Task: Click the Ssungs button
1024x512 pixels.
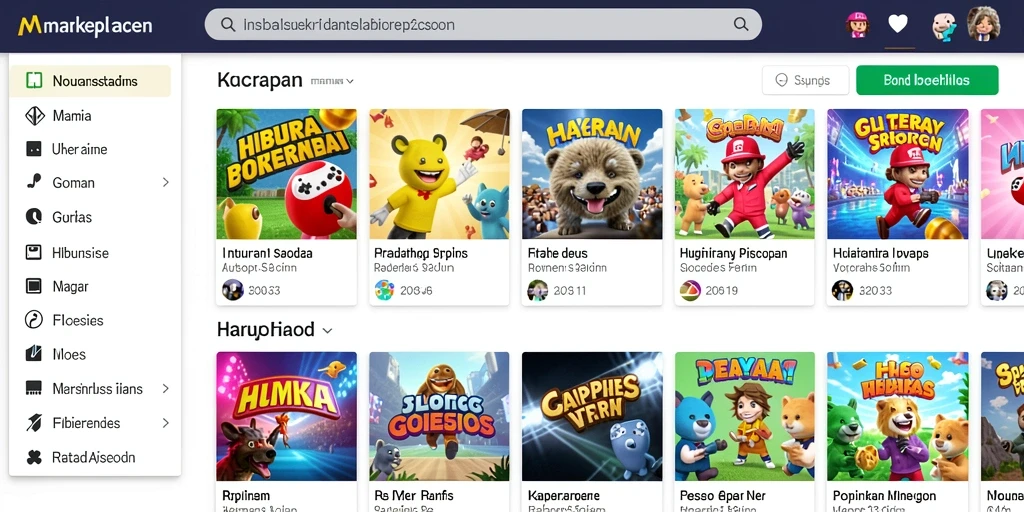Action: pos(805,80)
